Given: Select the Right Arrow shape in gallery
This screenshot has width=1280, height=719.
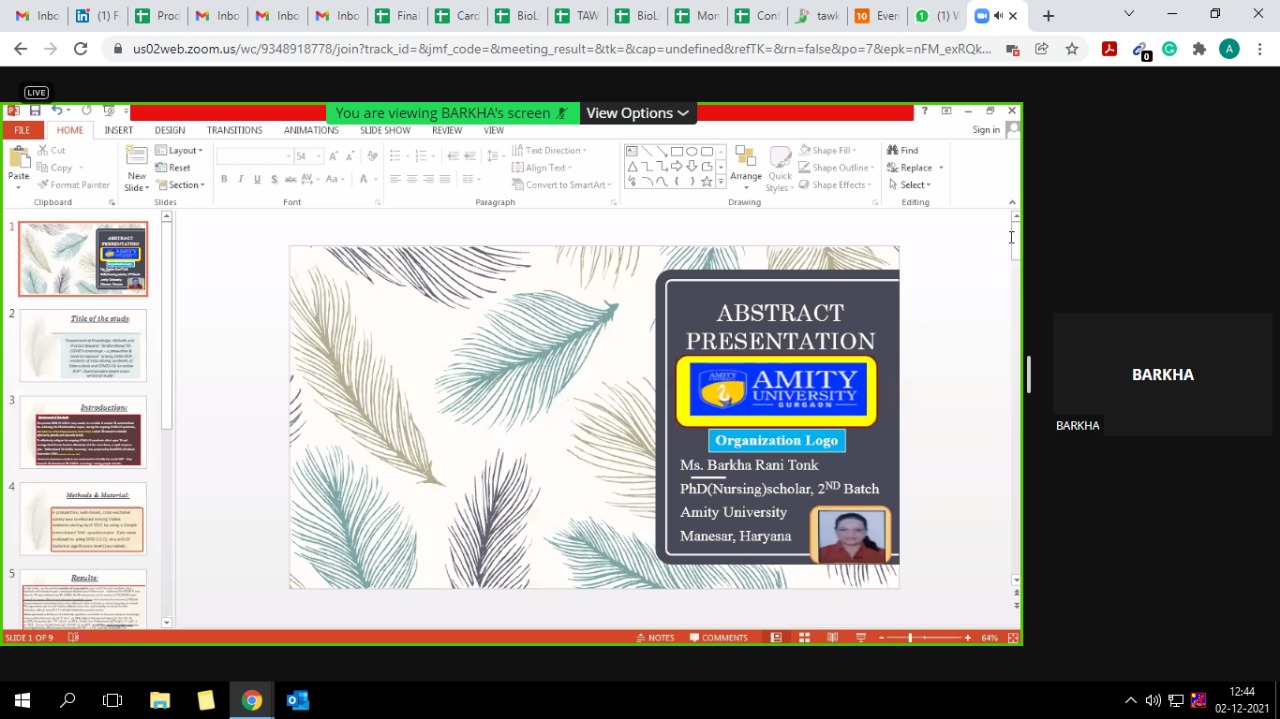Looking at the screenshot, I should 677,167.
